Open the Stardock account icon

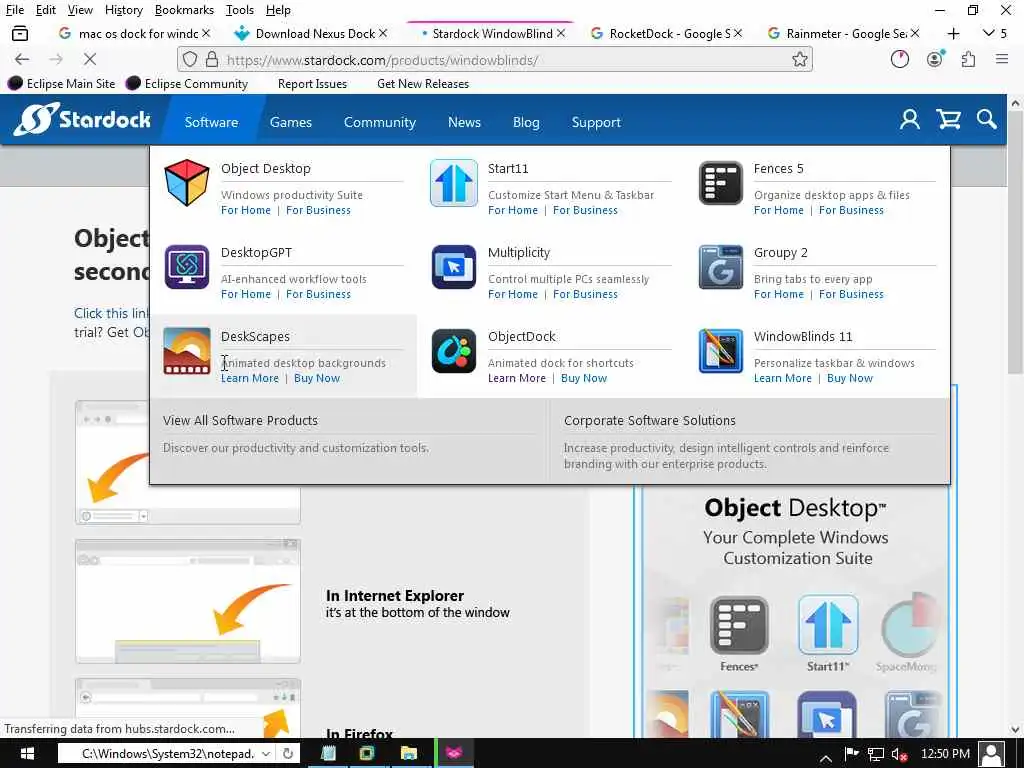point(910,120)
